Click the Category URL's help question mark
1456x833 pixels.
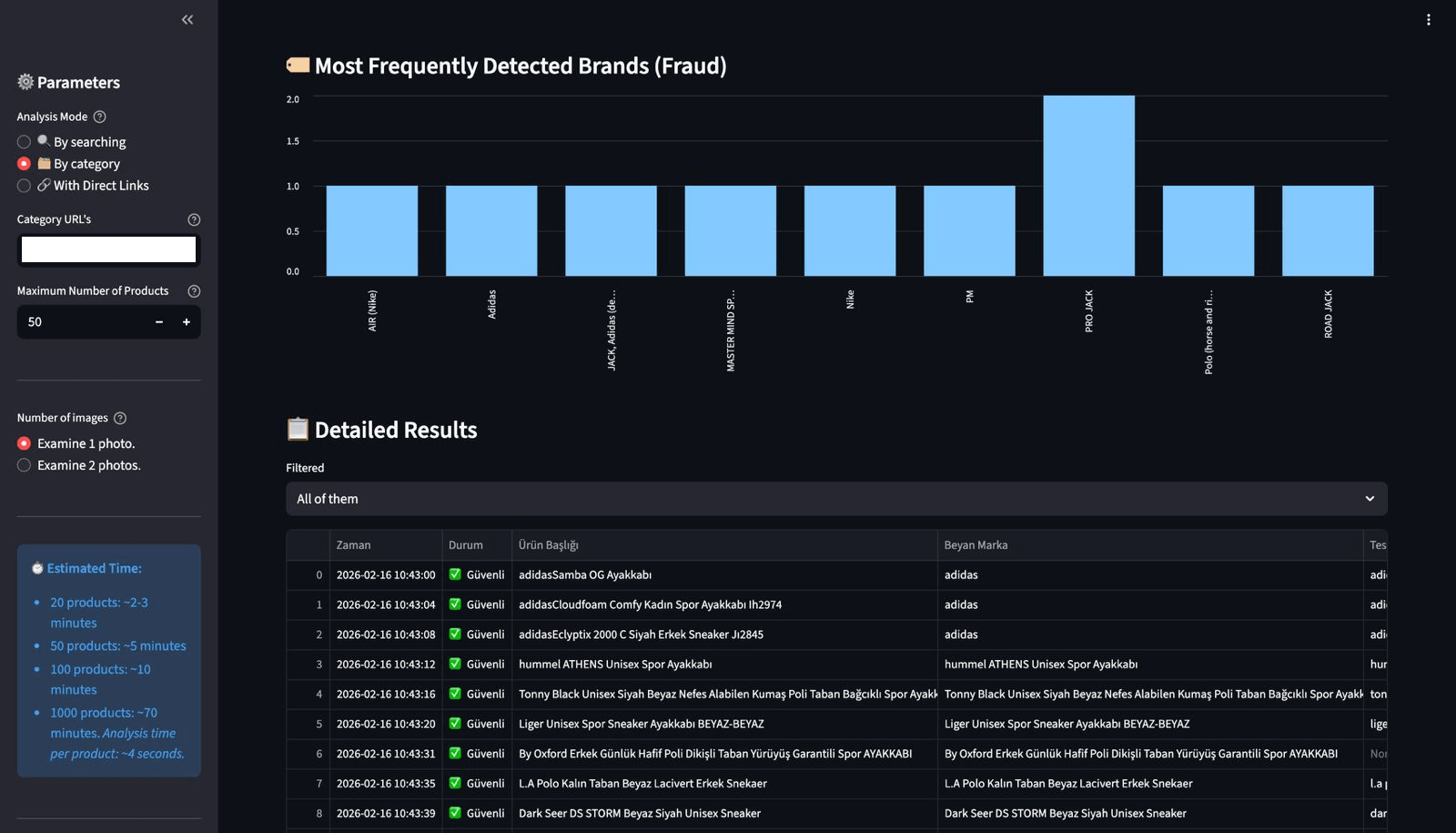(x=194, y=219)
